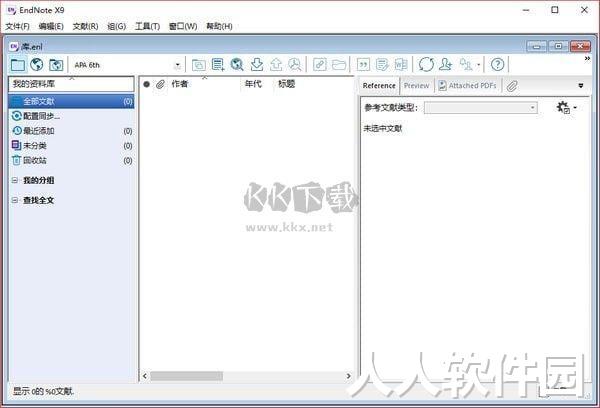Open the 工具(T) menu

[147, 26]
